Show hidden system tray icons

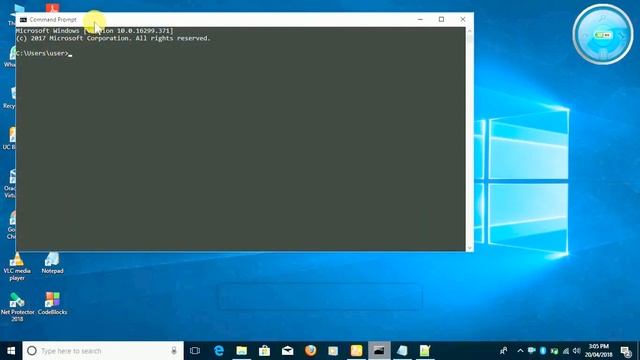pyautogui.click(x=520, y=351)
